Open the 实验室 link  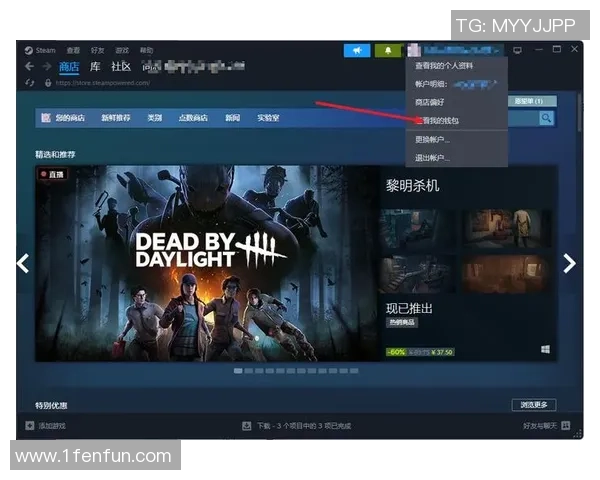tap(268, 118)
